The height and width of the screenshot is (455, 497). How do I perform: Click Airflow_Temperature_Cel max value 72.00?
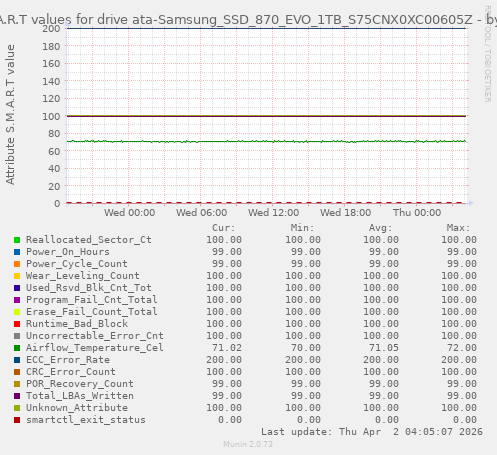point(462,348)
